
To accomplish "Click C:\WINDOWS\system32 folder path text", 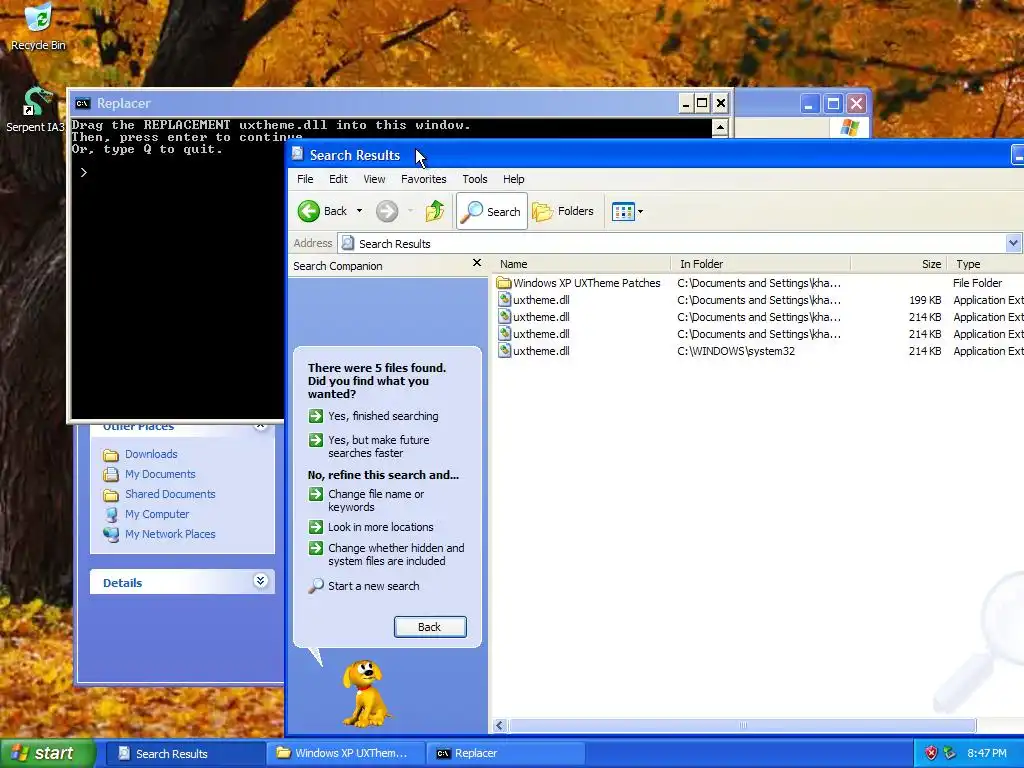I will point(736,351).
